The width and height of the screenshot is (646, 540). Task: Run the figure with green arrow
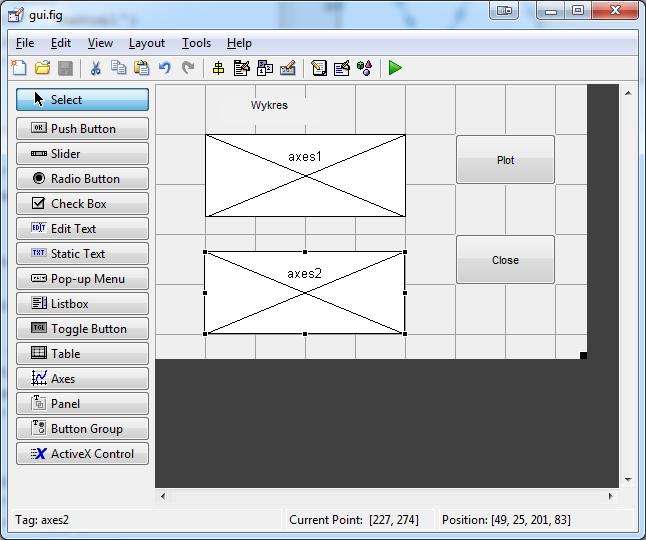coord(395,68)
